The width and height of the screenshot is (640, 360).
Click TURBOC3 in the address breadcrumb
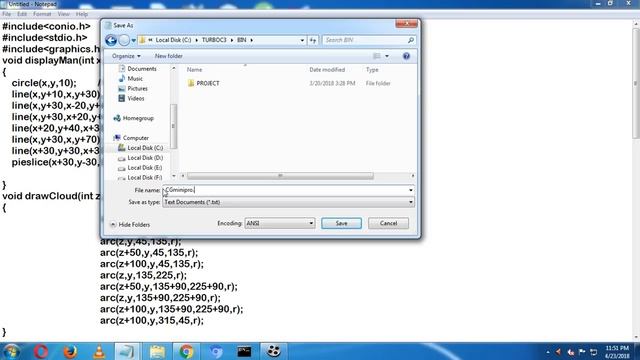click(x=214, y=40)
